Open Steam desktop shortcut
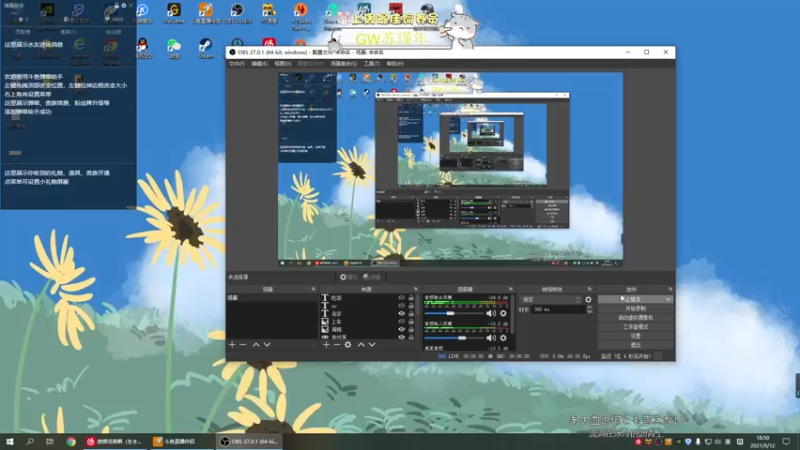The height and width of the screenshot is (450, 800). pyautogui.click(x=206, y=48)
